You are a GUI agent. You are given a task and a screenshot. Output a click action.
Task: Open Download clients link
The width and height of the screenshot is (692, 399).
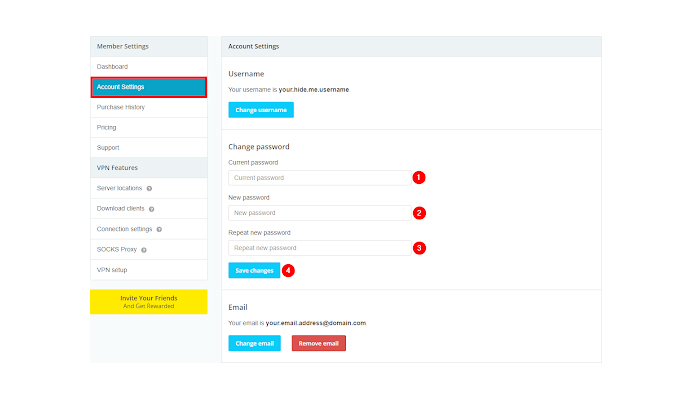click(120, 208)
